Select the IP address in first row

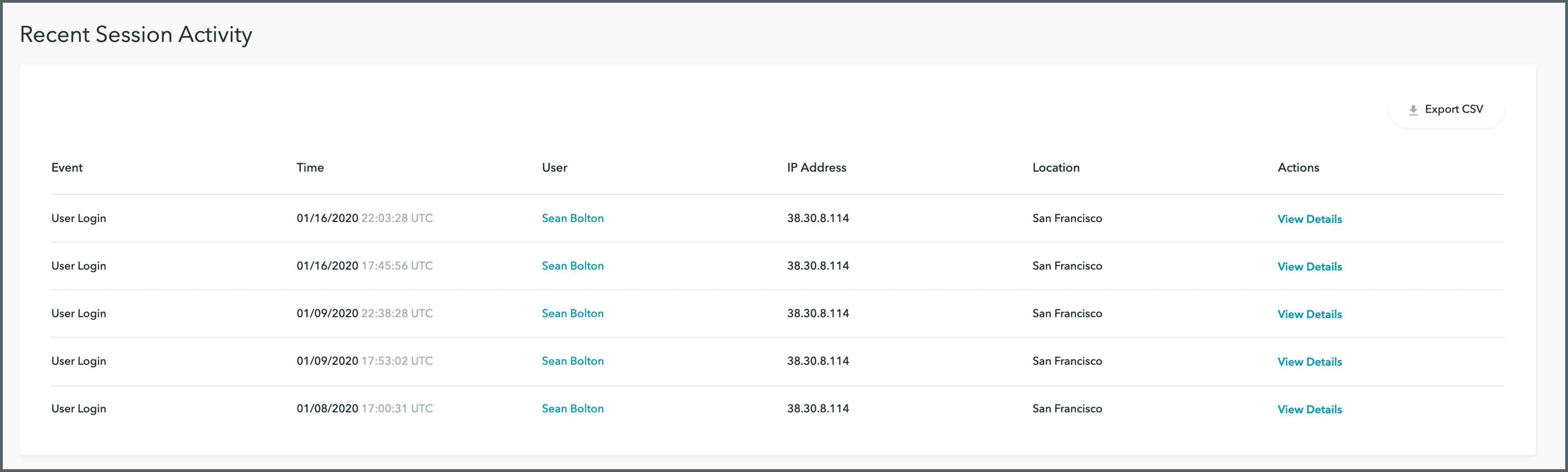pyautogui.click(x=817, y=218)
